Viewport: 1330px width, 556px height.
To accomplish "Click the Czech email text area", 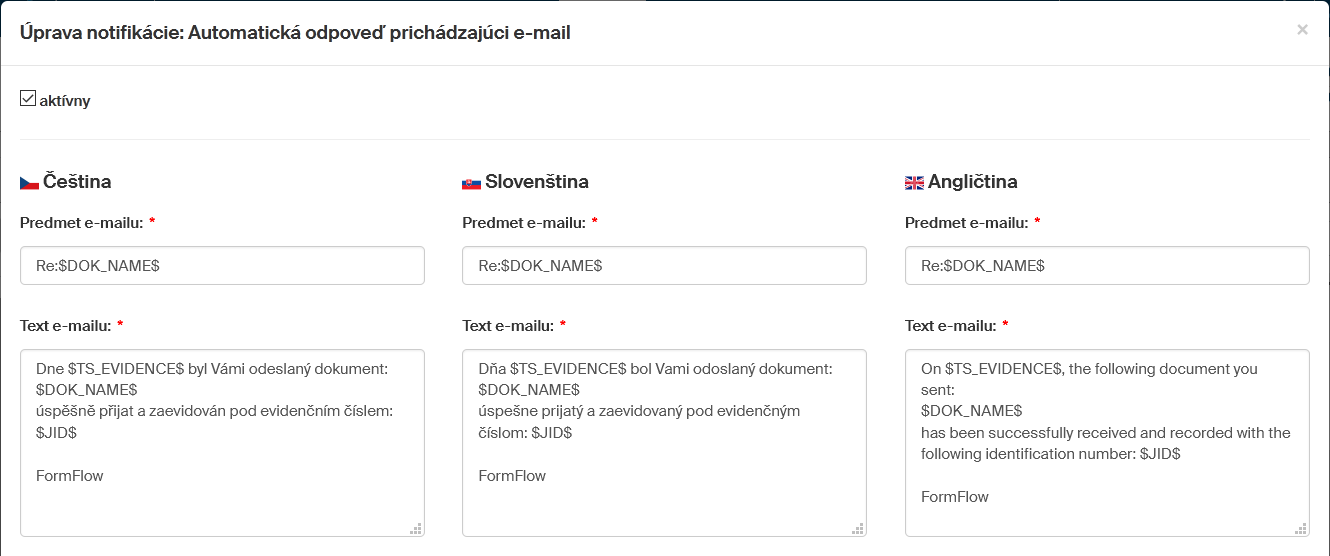I will click(x=222, y=442).
